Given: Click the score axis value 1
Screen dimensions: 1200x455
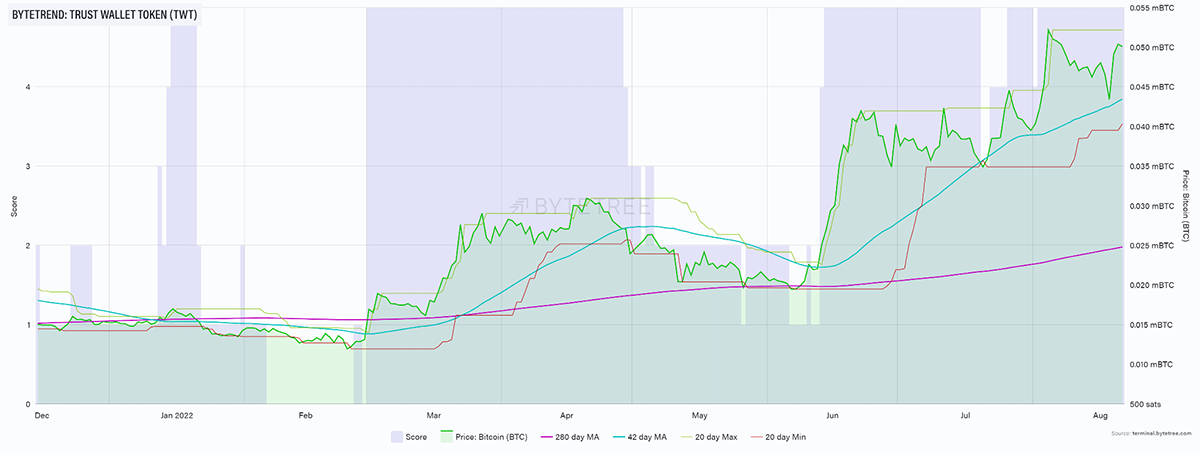Looking at the screenshot, I should click(x=29, y=325).
